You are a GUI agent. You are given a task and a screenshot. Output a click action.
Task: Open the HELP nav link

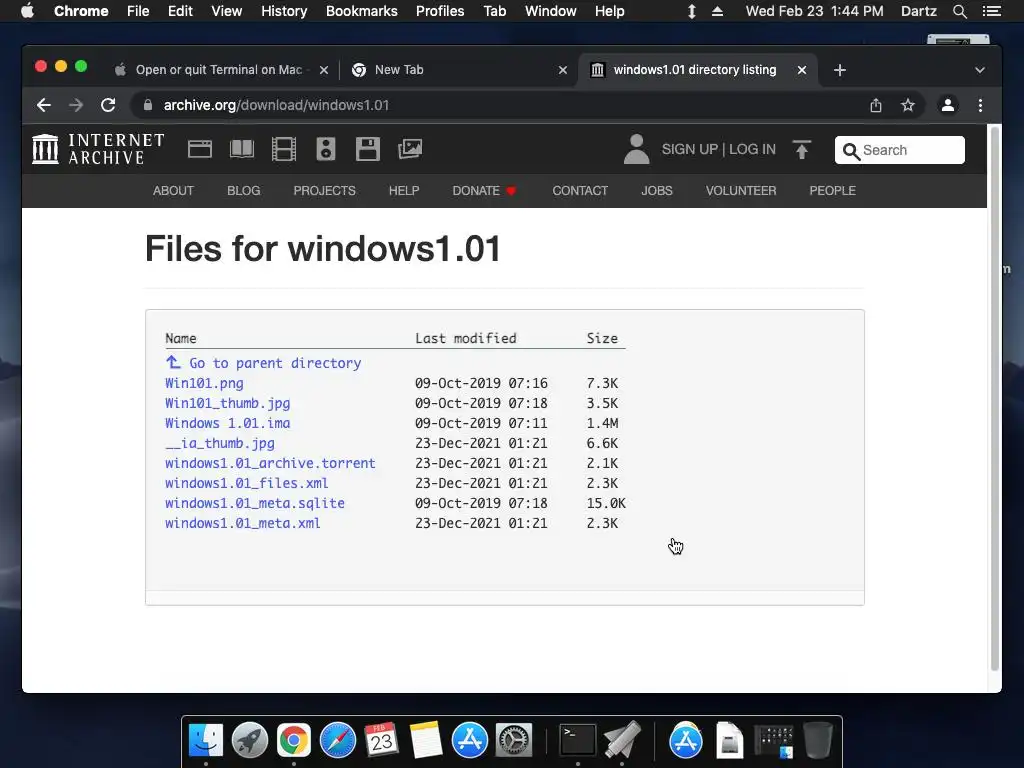pyautogui.click(x=404, y=191)
